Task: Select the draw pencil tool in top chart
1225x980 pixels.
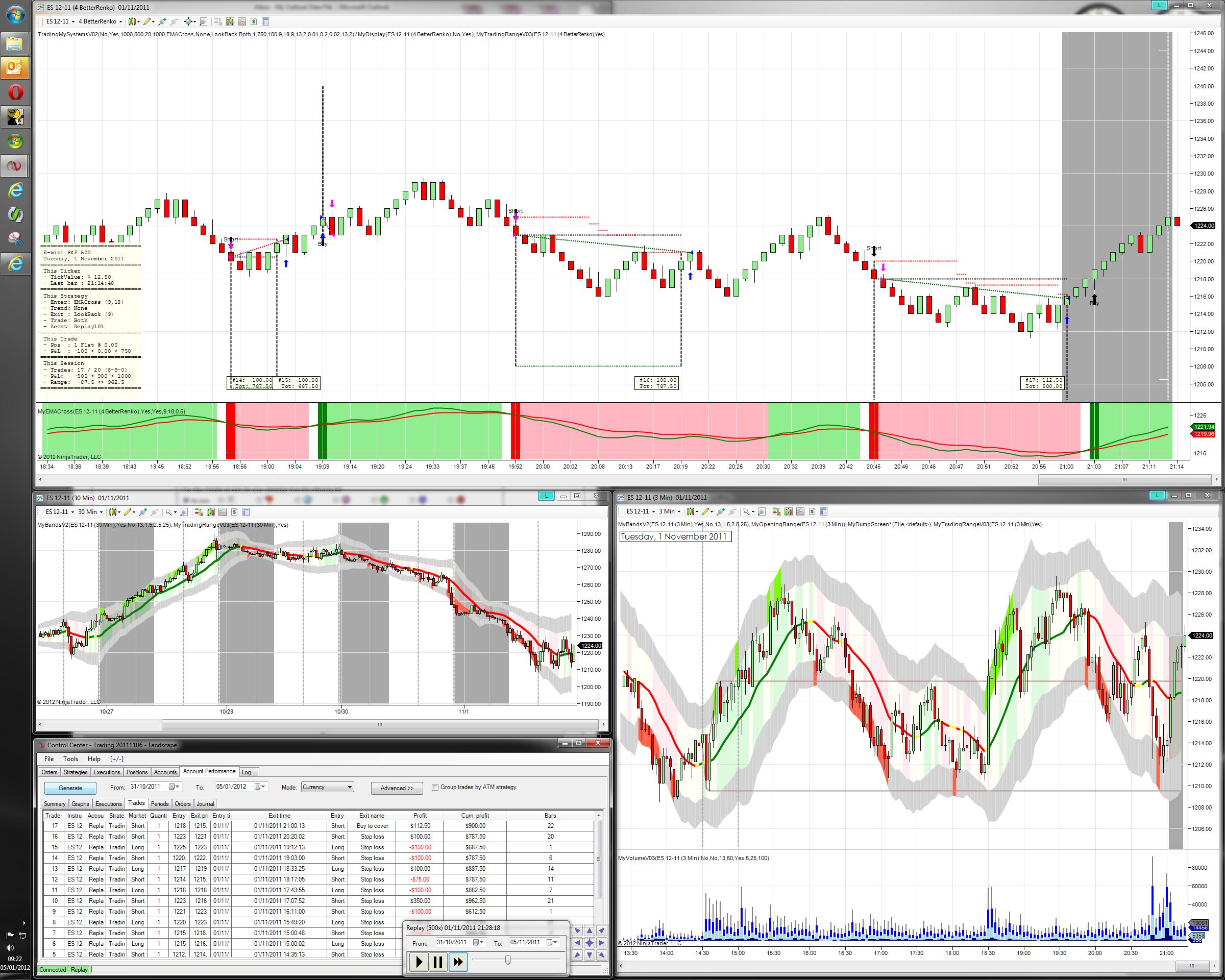Action: tap(146, 21)
